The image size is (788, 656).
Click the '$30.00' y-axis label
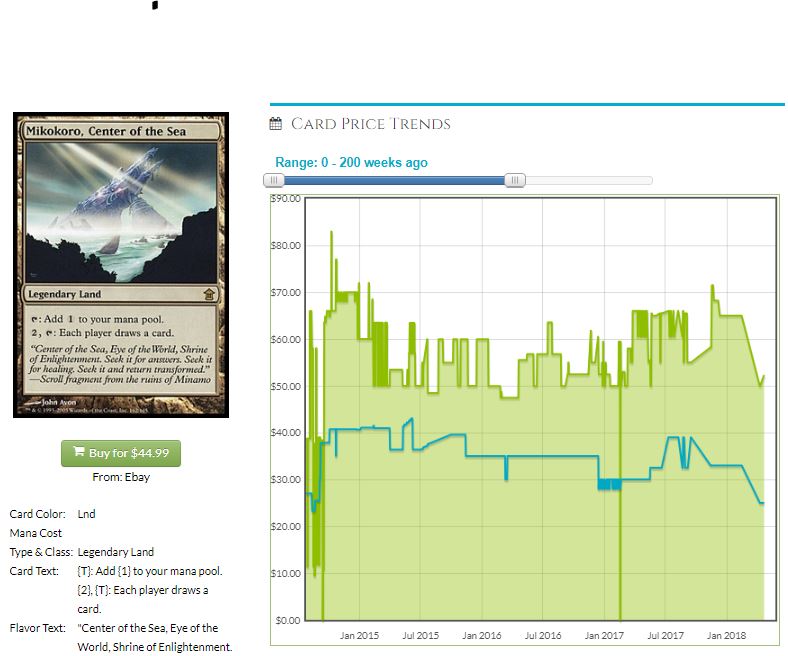tap(286, 480)
